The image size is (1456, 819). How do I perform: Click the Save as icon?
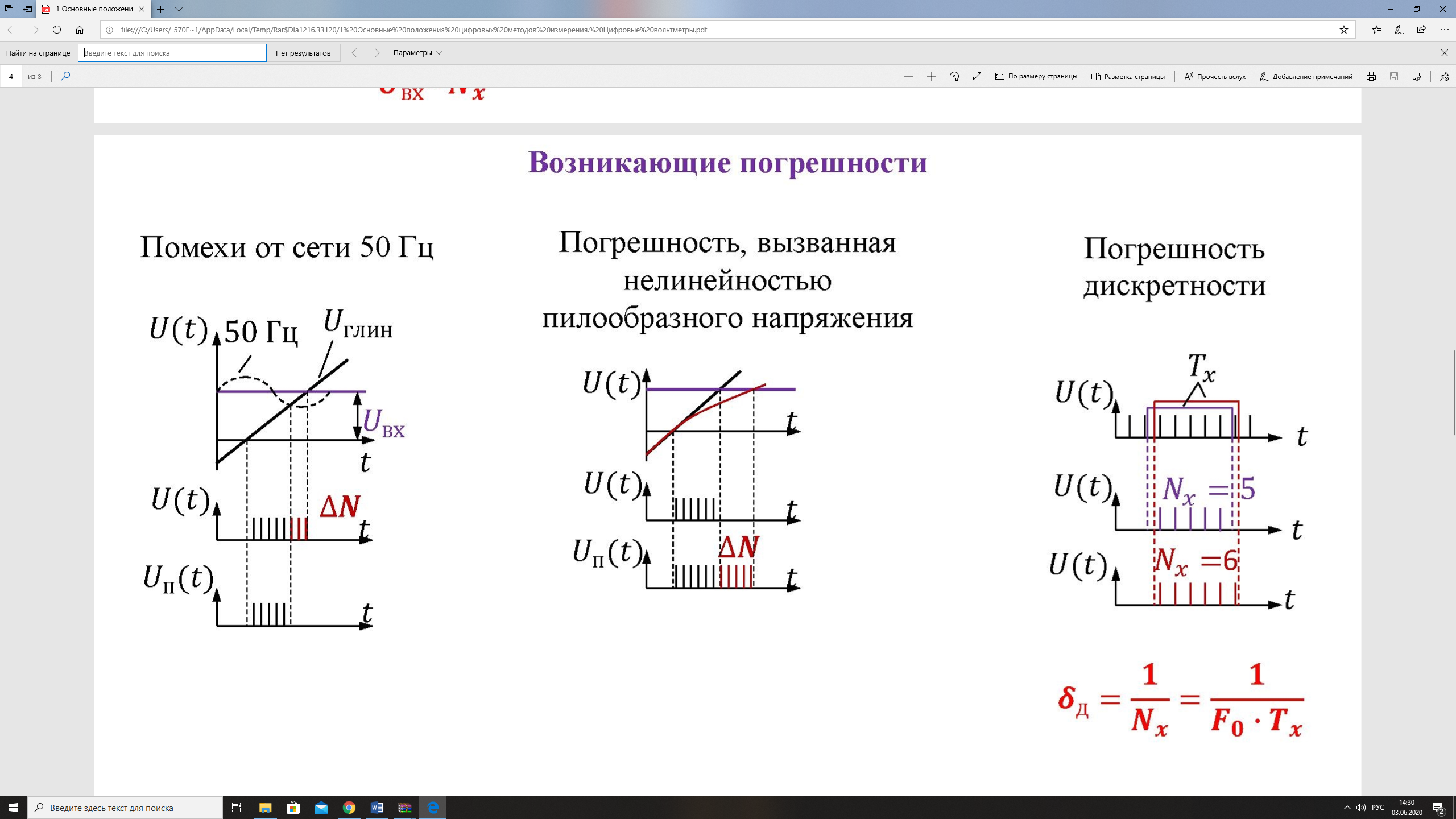pyautogui.click(x=1417, y=76)
